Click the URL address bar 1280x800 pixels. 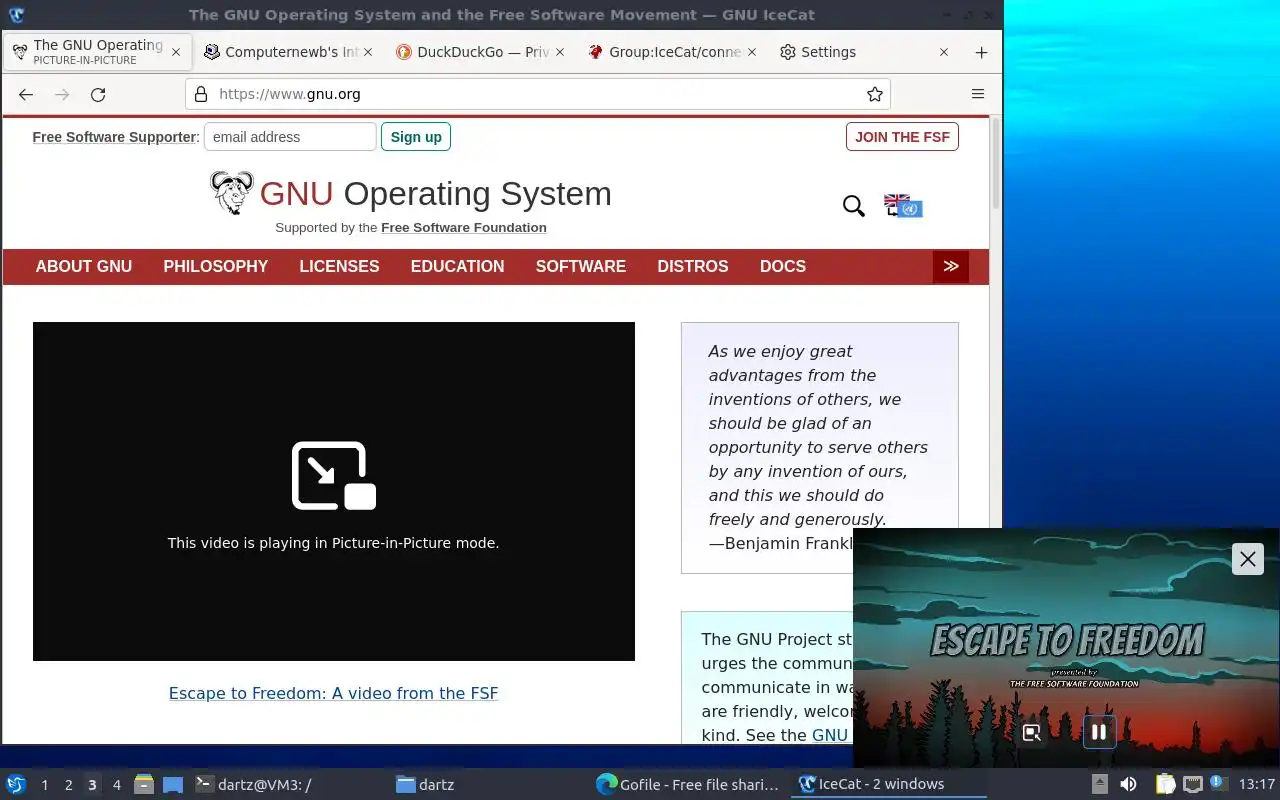tap(537, 94)
